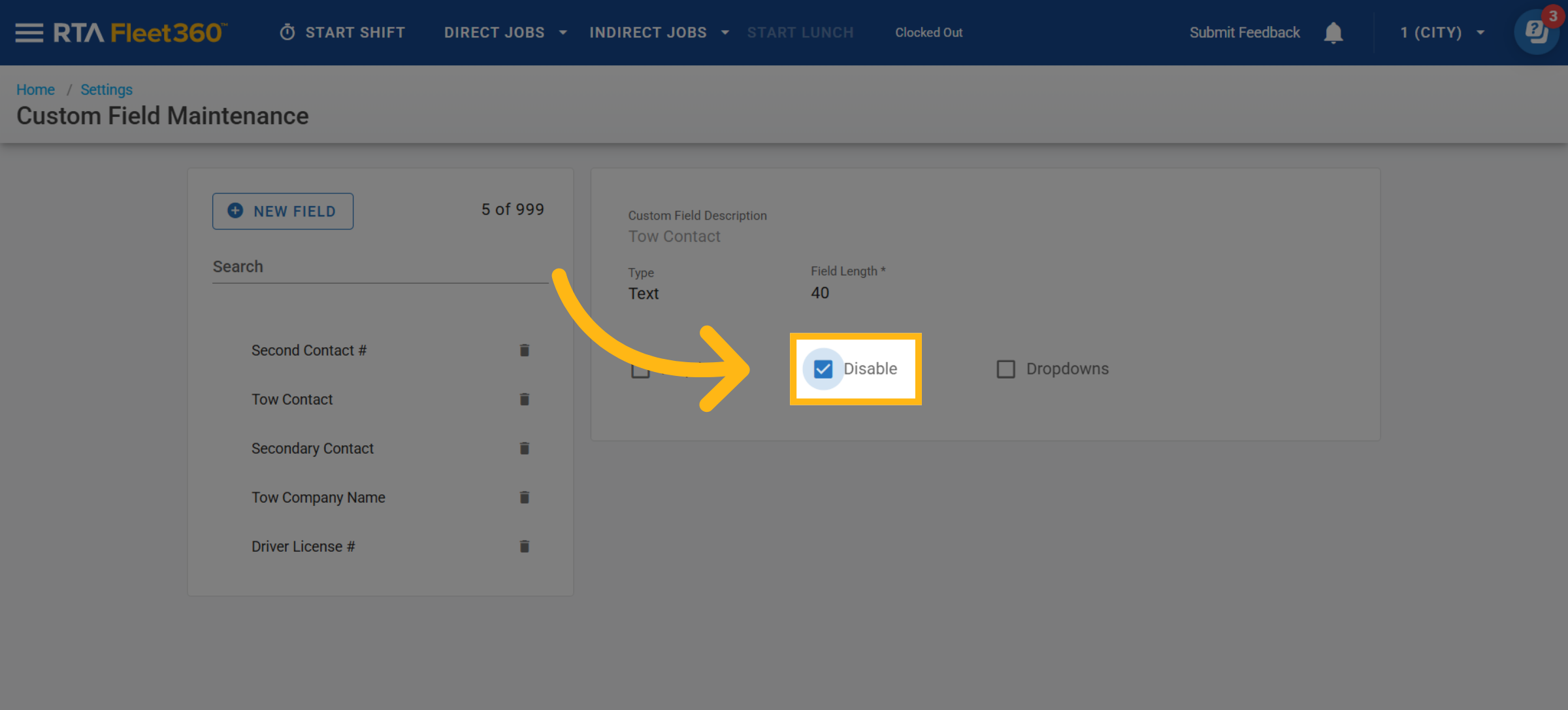Click trash icon for Tow Company Name
The height and width of the screenshot is (710, 1568).
pyautogui.click(x=524, y=498)
